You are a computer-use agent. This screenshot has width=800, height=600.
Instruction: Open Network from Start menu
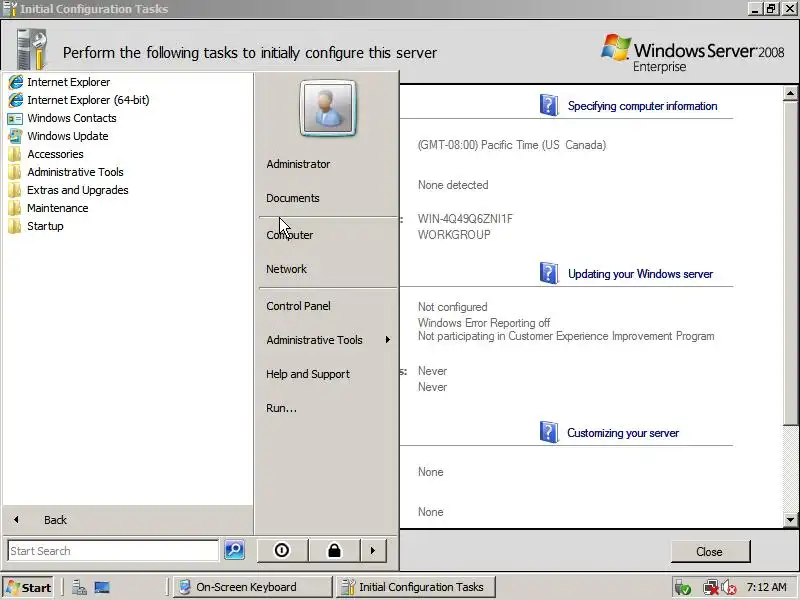[x=286, y=269]
